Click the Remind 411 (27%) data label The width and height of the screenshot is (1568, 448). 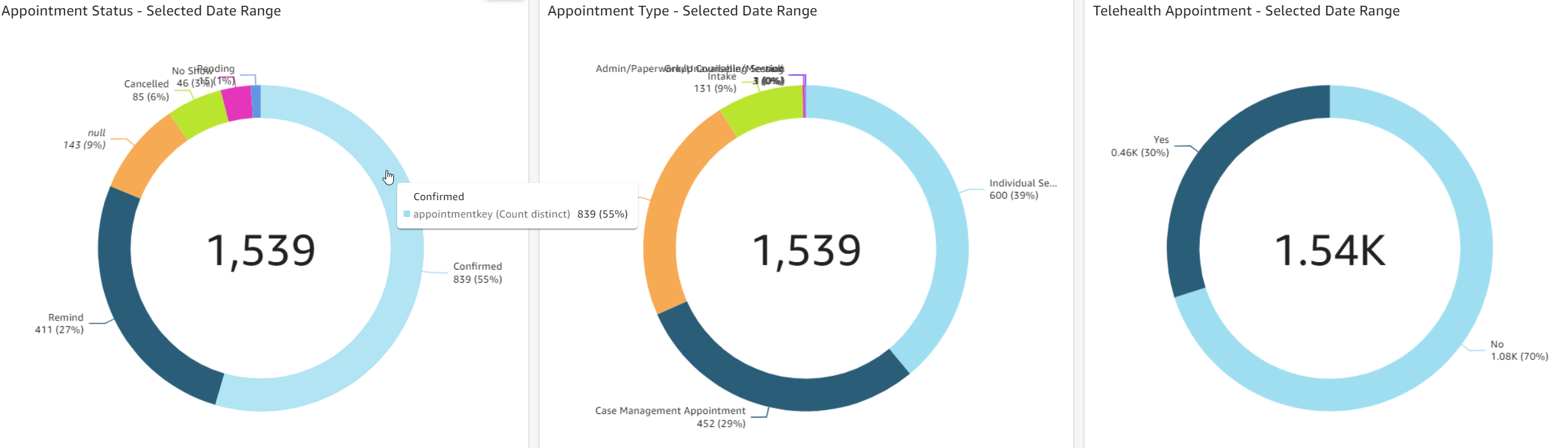(x=60, y=324)
